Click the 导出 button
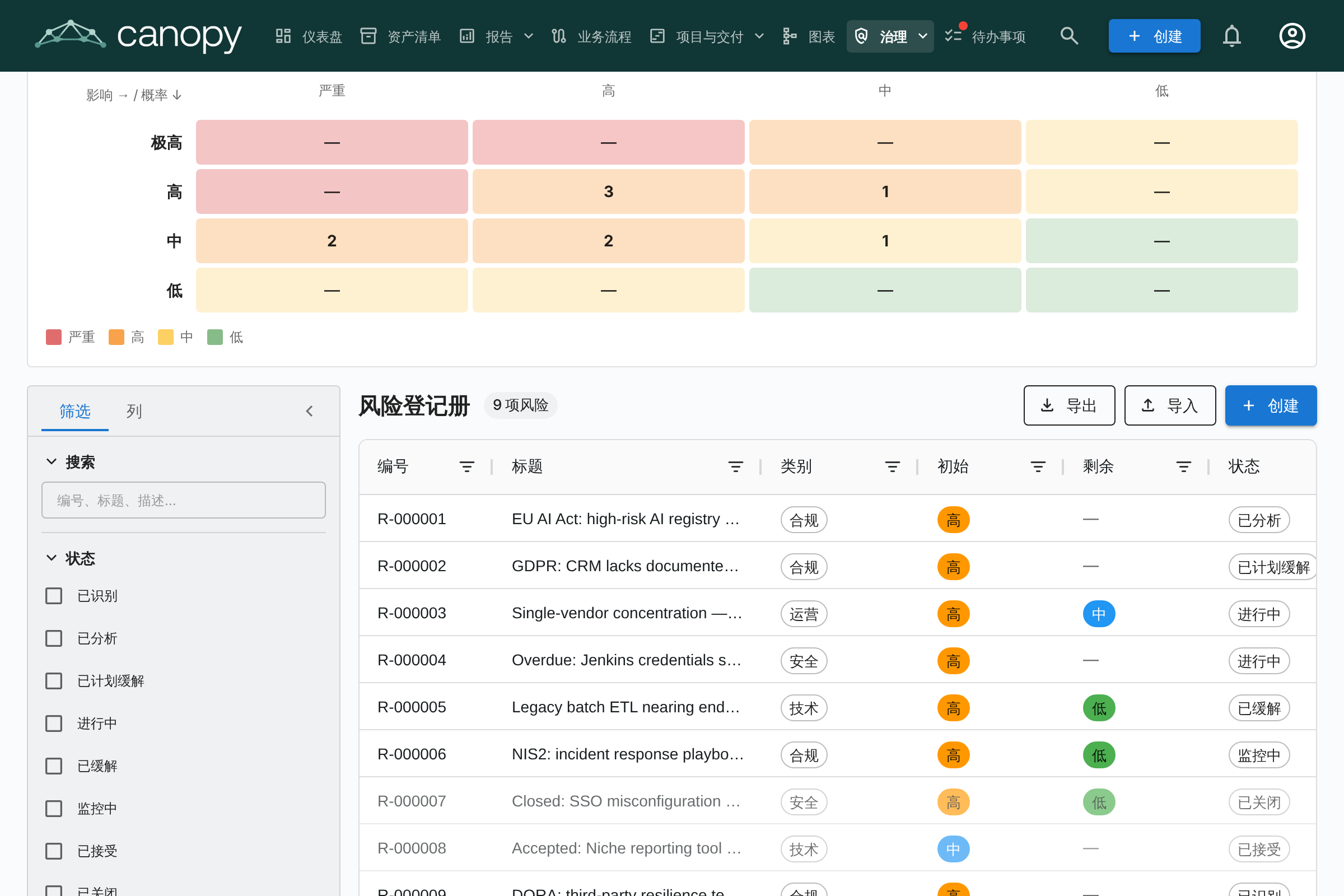The width and height of the screenshot is (1344, 896). click(1069, 405)
